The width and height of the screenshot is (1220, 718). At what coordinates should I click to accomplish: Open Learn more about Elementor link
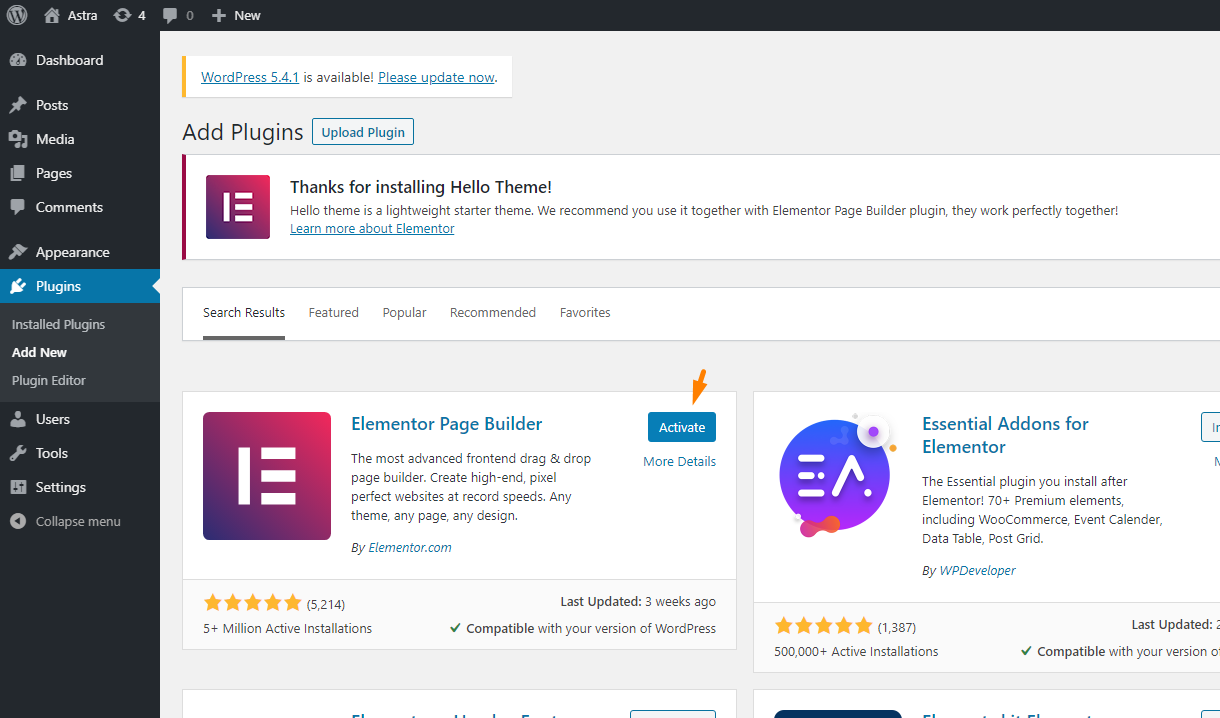372,229
